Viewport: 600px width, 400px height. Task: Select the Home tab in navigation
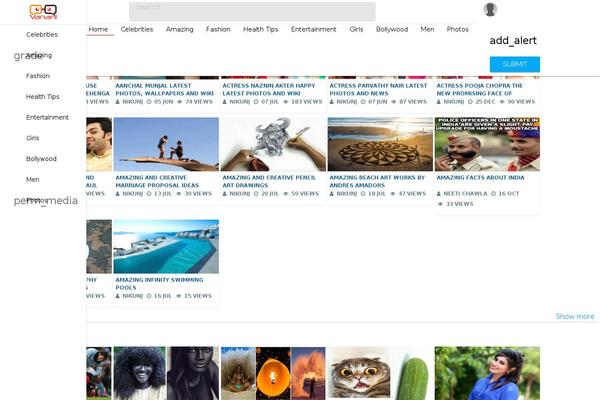[x=98, y=30]
